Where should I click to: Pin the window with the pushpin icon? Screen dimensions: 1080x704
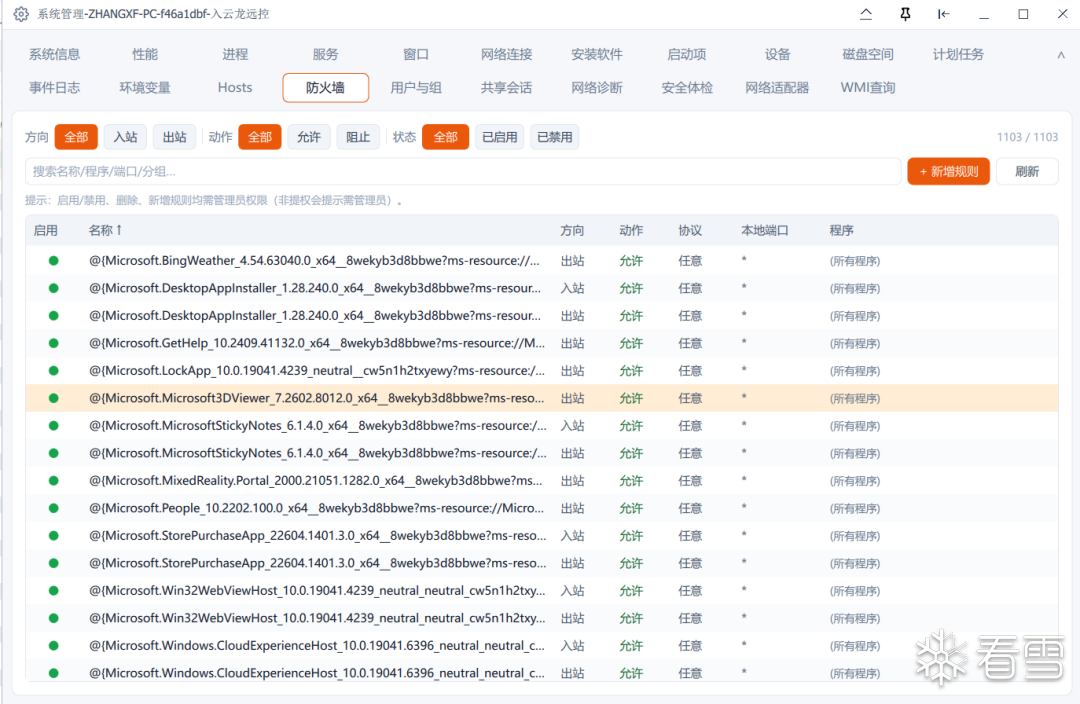click(x=905, y=14)
